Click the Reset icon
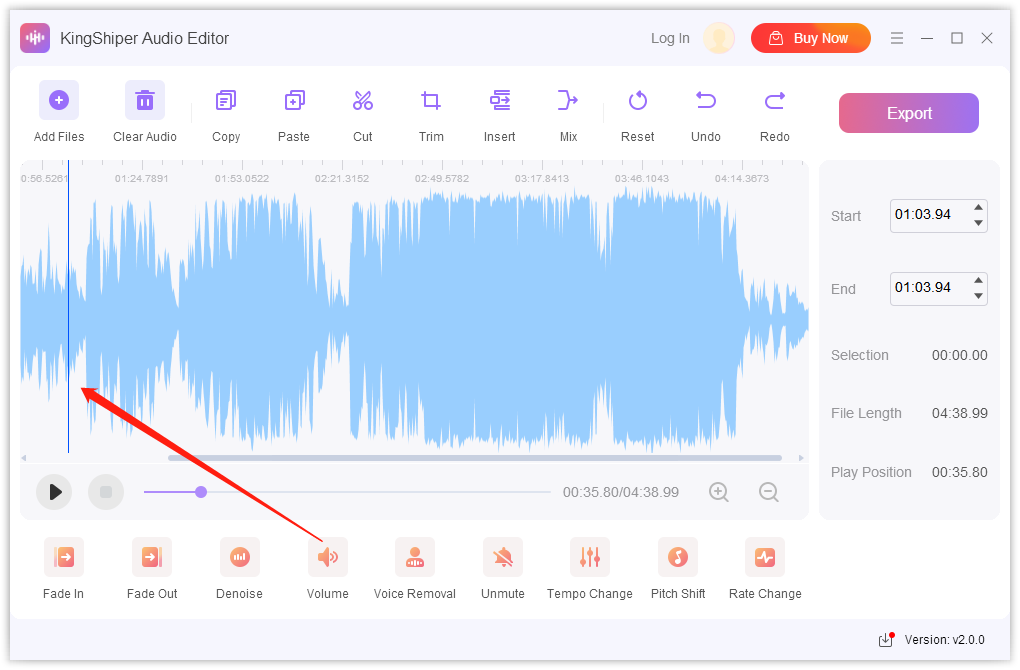Image resolution: width=1020 pixels, height=670 pixels. [638, 101]
